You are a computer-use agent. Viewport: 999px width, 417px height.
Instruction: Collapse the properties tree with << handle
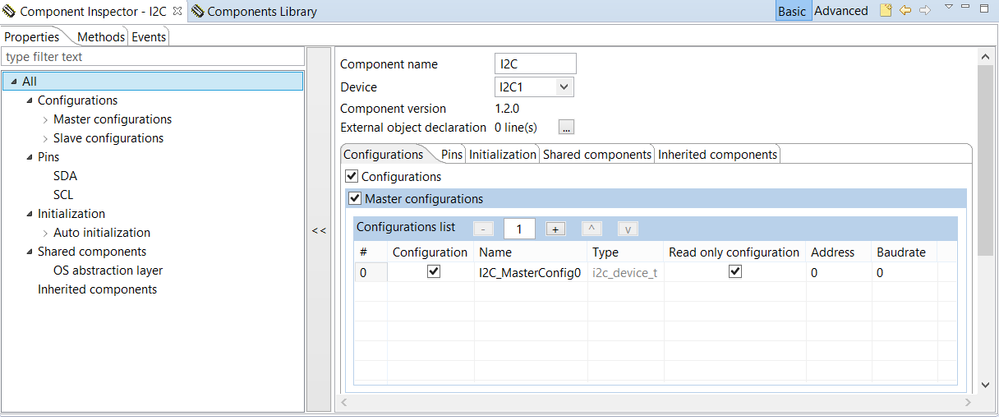tap(318, 230)
